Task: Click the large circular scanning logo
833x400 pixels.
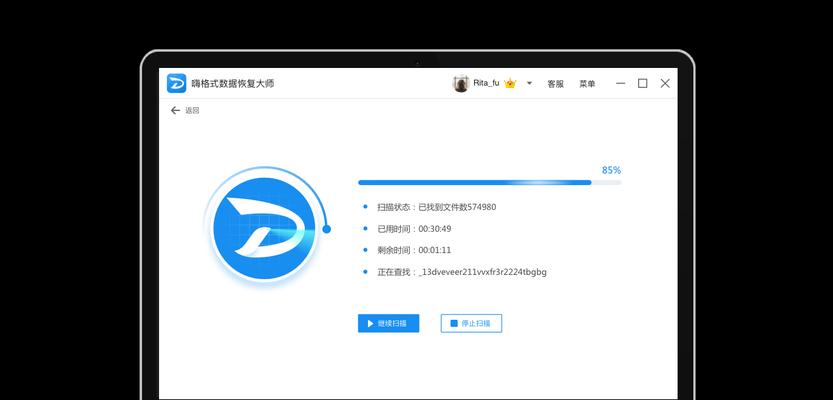Action: tap(264, 229)
